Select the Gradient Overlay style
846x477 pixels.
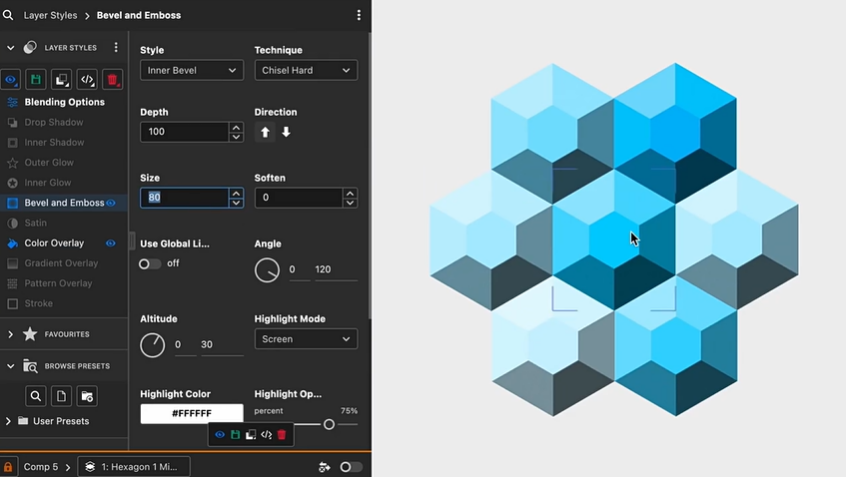tap(64, 263)
